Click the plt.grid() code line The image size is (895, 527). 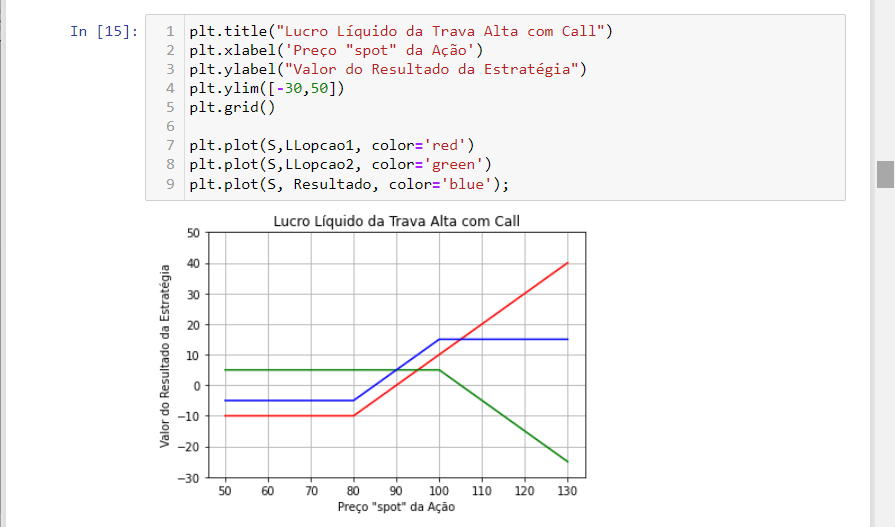click(227, 107)
